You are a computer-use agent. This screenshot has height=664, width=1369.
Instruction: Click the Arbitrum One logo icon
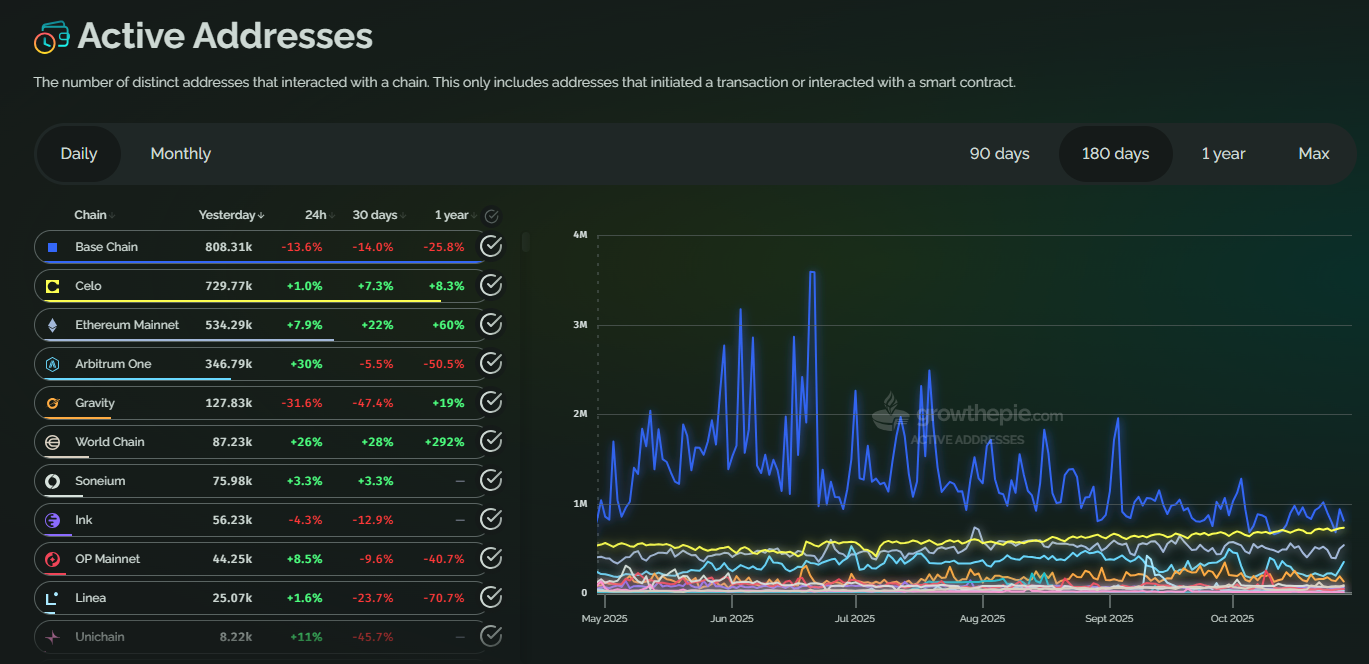(x=53, y=364)
